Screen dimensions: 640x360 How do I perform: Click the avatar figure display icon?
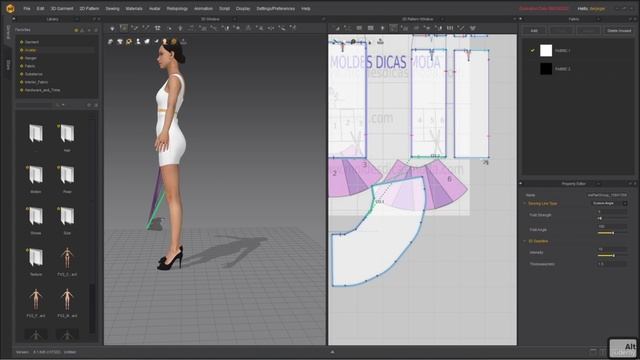(x=138, y=42)
